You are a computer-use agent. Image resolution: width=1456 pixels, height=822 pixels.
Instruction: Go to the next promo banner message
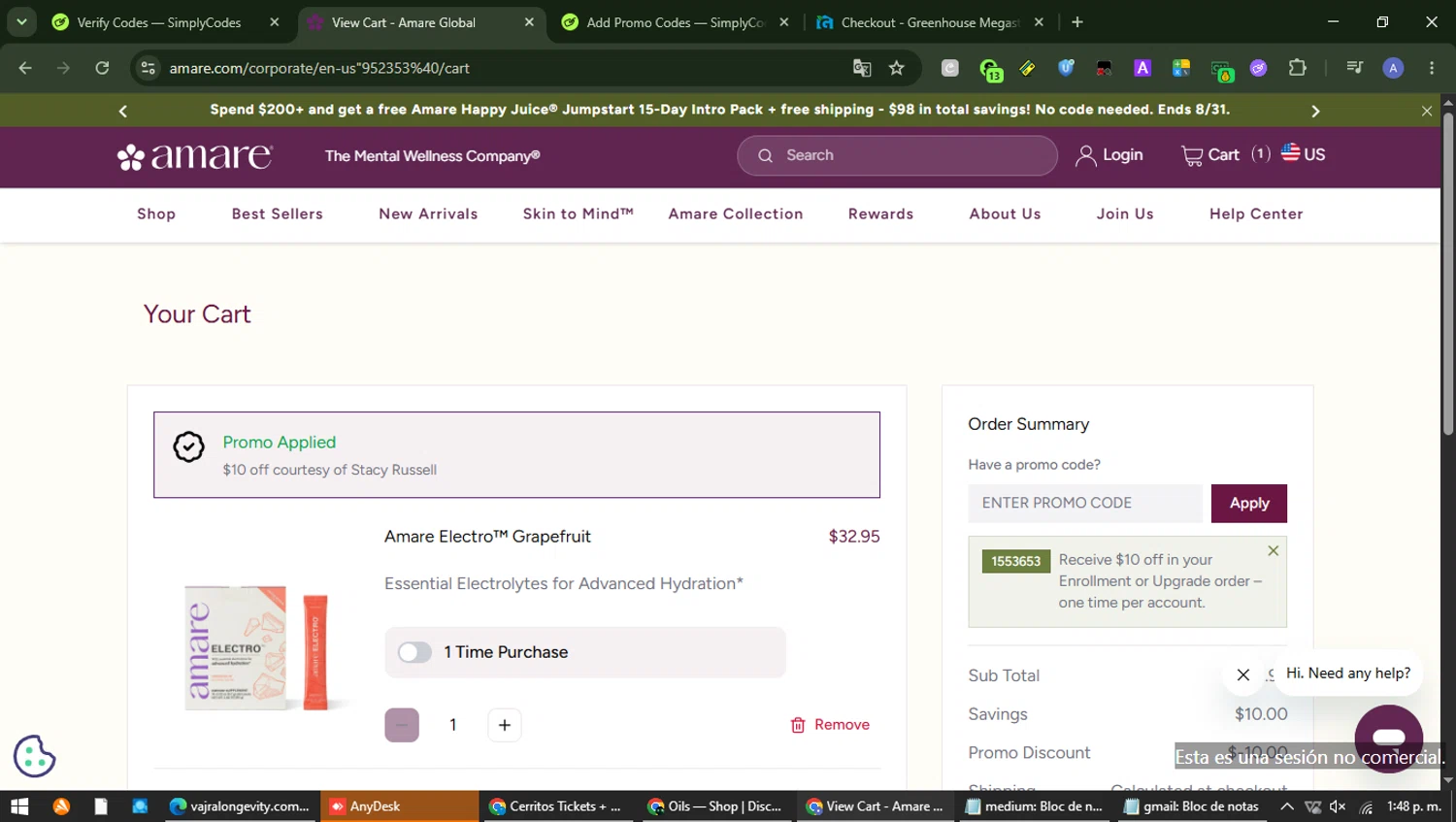click(x=1315, y=111)
